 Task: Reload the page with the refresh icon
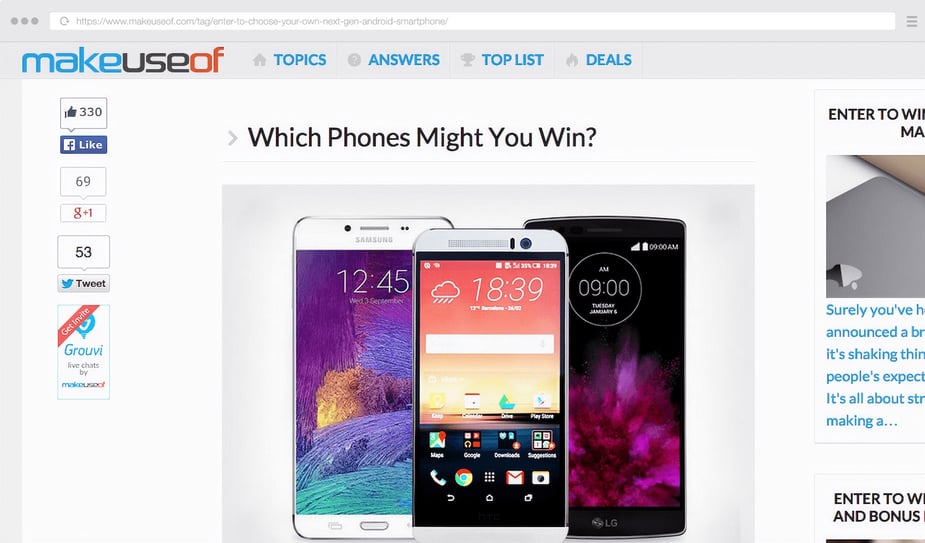pyautogui.click(x=64, y=21)
